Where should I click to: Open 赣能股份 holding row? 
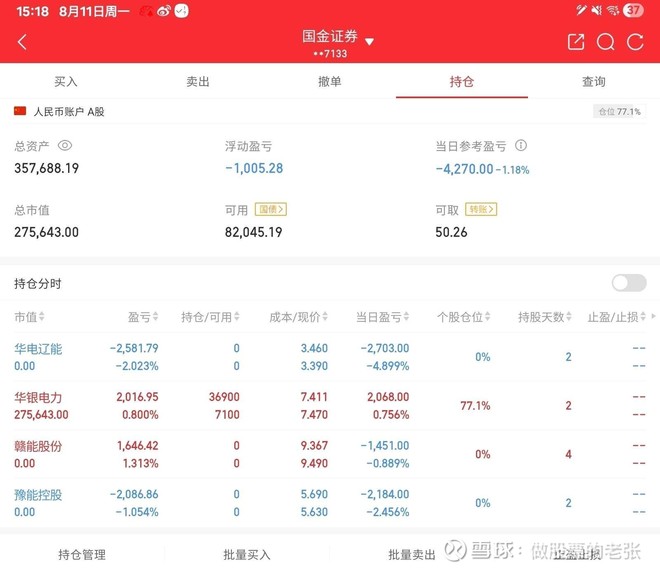coord(330,454)
